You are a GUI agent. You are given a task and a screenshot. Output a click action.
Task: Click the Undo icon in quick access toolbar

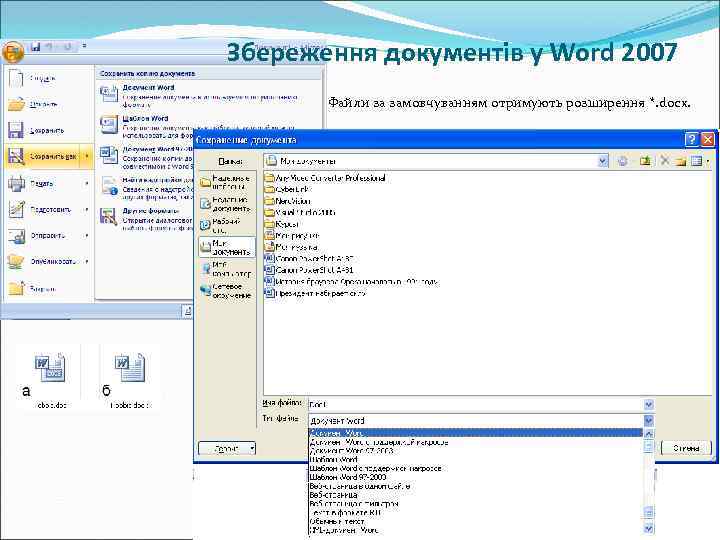point(50,46)
